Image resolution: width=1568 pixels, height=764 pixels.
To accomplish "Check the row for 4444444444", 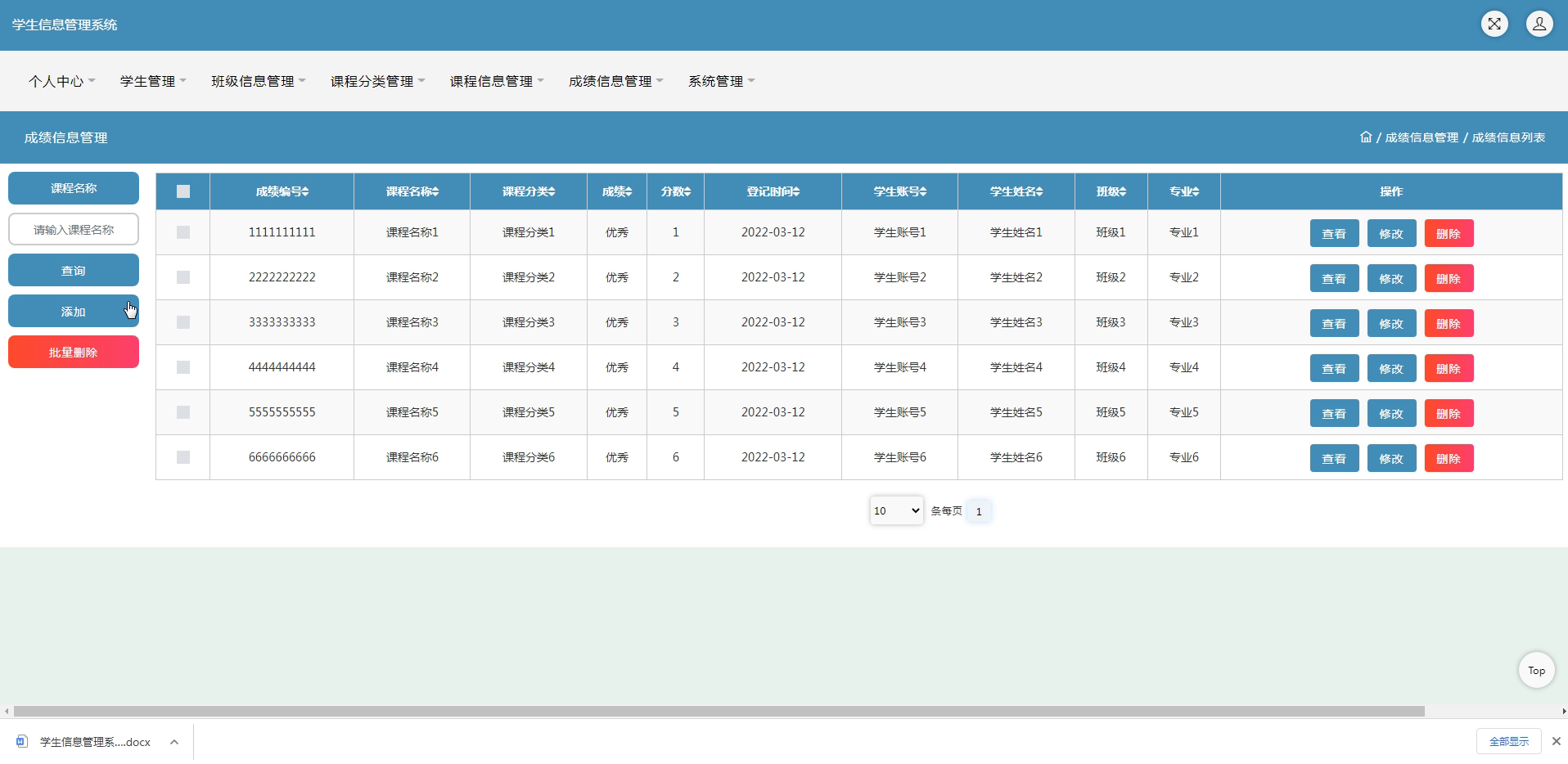I will click(x=183, y=367).
